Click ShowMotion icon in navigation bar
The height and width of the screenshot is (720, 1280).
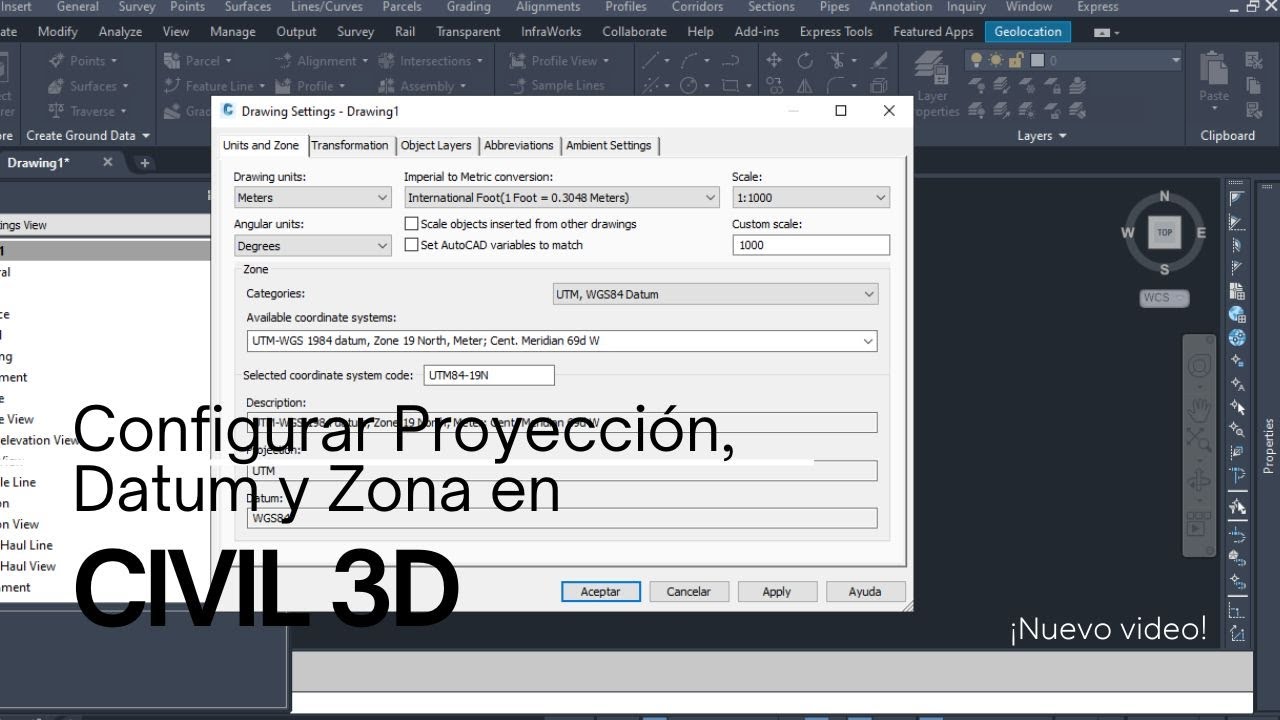click(x=1197, y=523)
